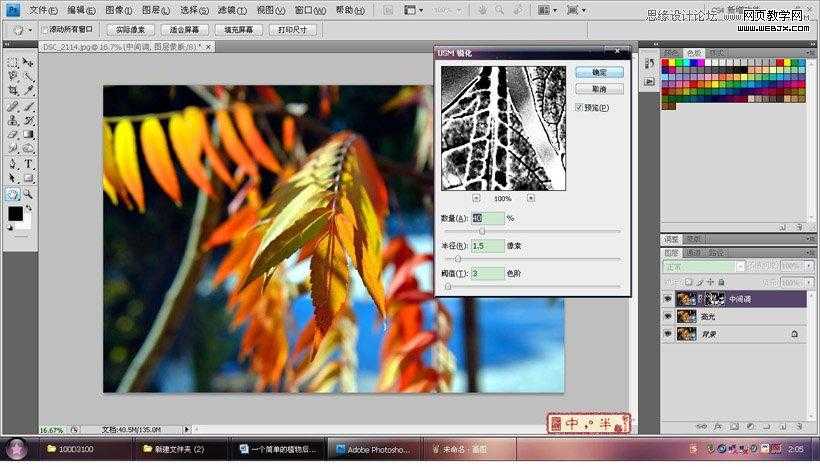
Task: Open the 图层(L) menu
Action: pyautogui.click(x=156, y=10)
